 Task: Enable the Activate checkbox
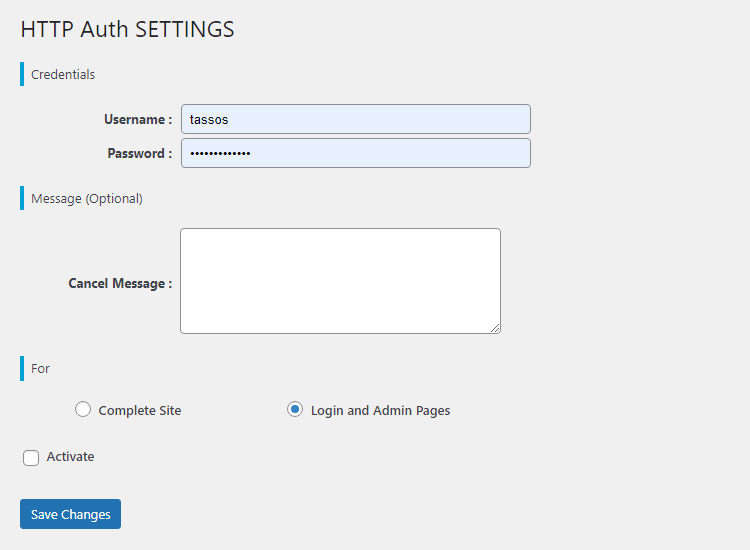point(31,458)
